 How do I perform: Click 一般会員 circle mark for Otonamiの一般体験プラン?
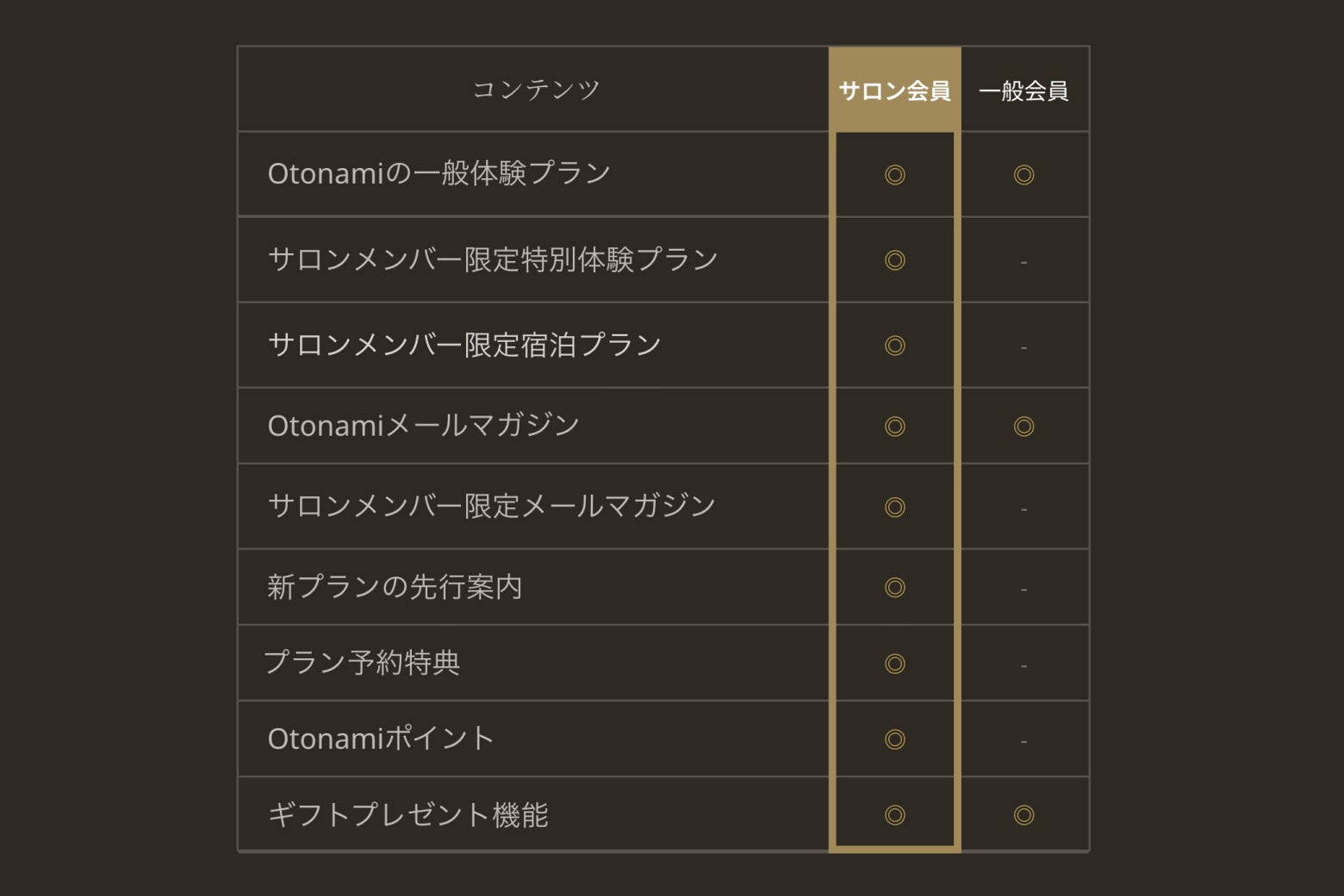1024,175
